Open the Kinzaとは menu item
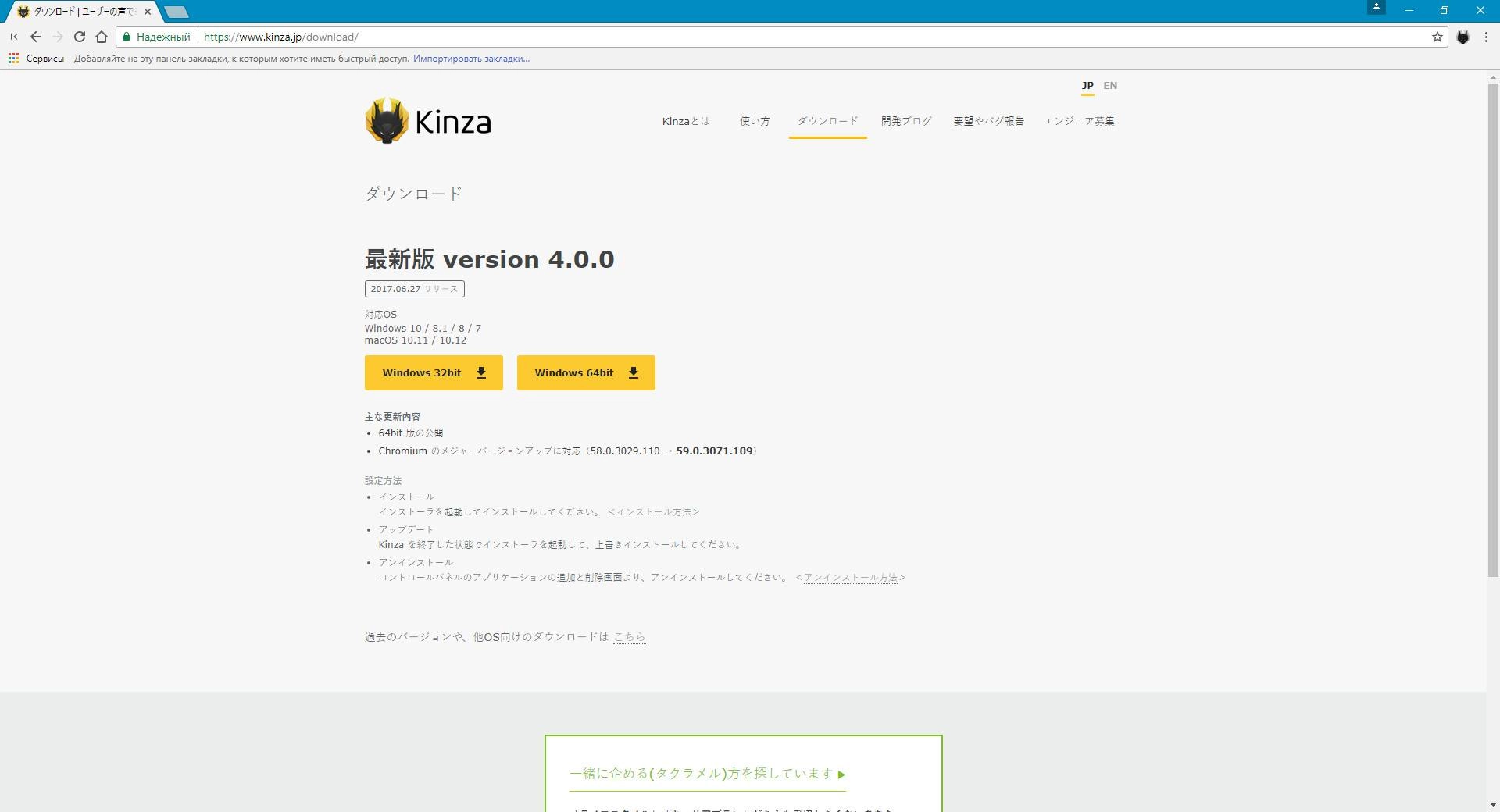The width and height of the screenshot is (1500, 812). [686, 121]
